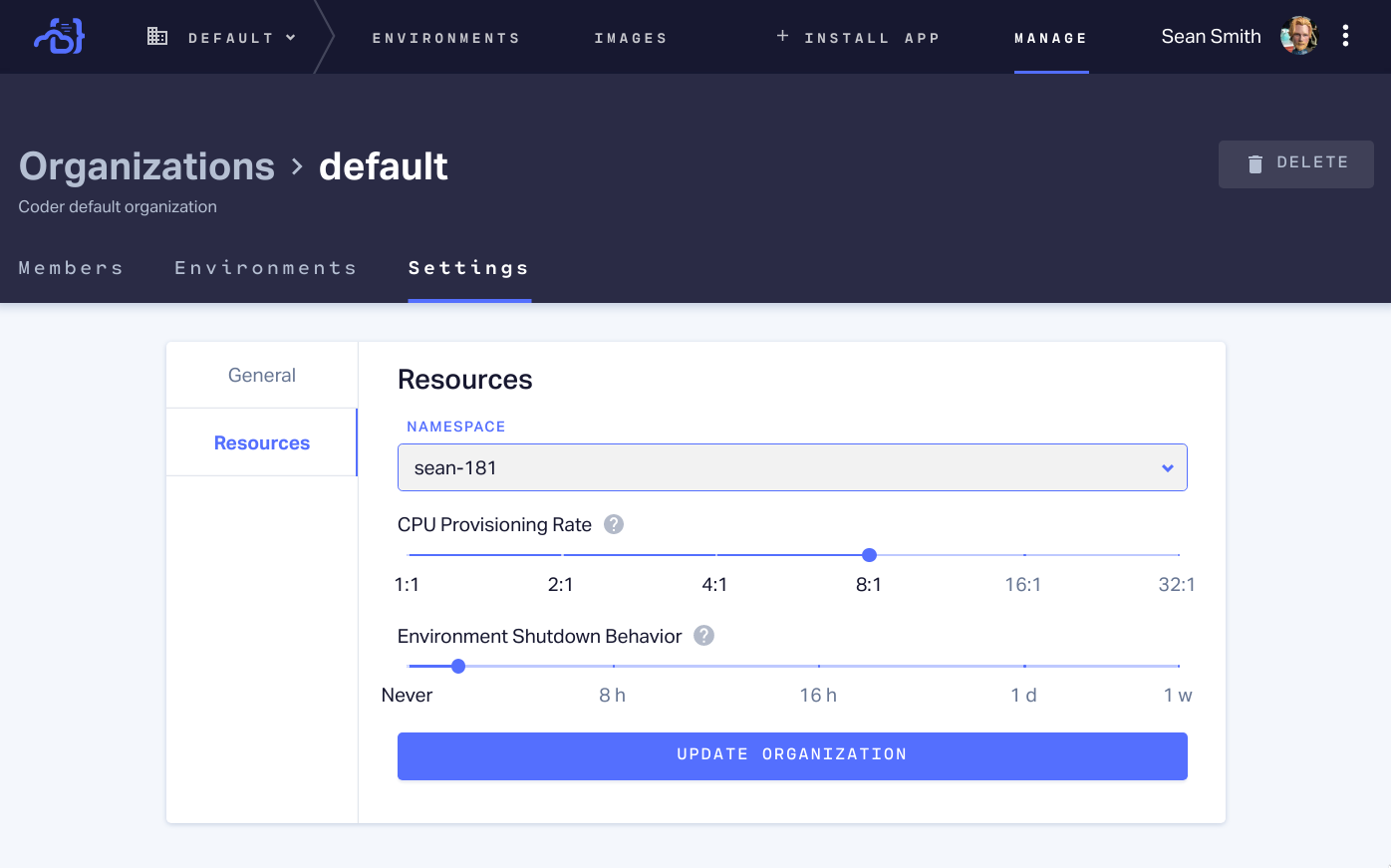1391x868 pixels.
Task: Open the Namespace sean-181 dropdown
Action: [792, 467]
